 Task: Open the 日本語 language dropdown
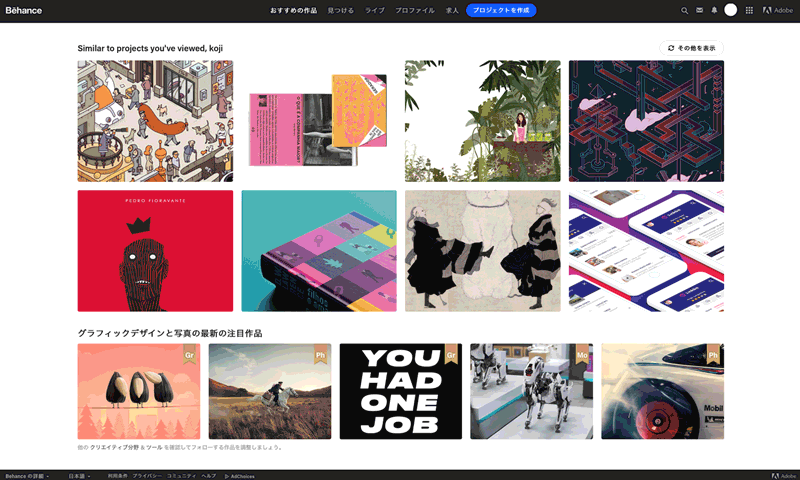coord(79,476)
